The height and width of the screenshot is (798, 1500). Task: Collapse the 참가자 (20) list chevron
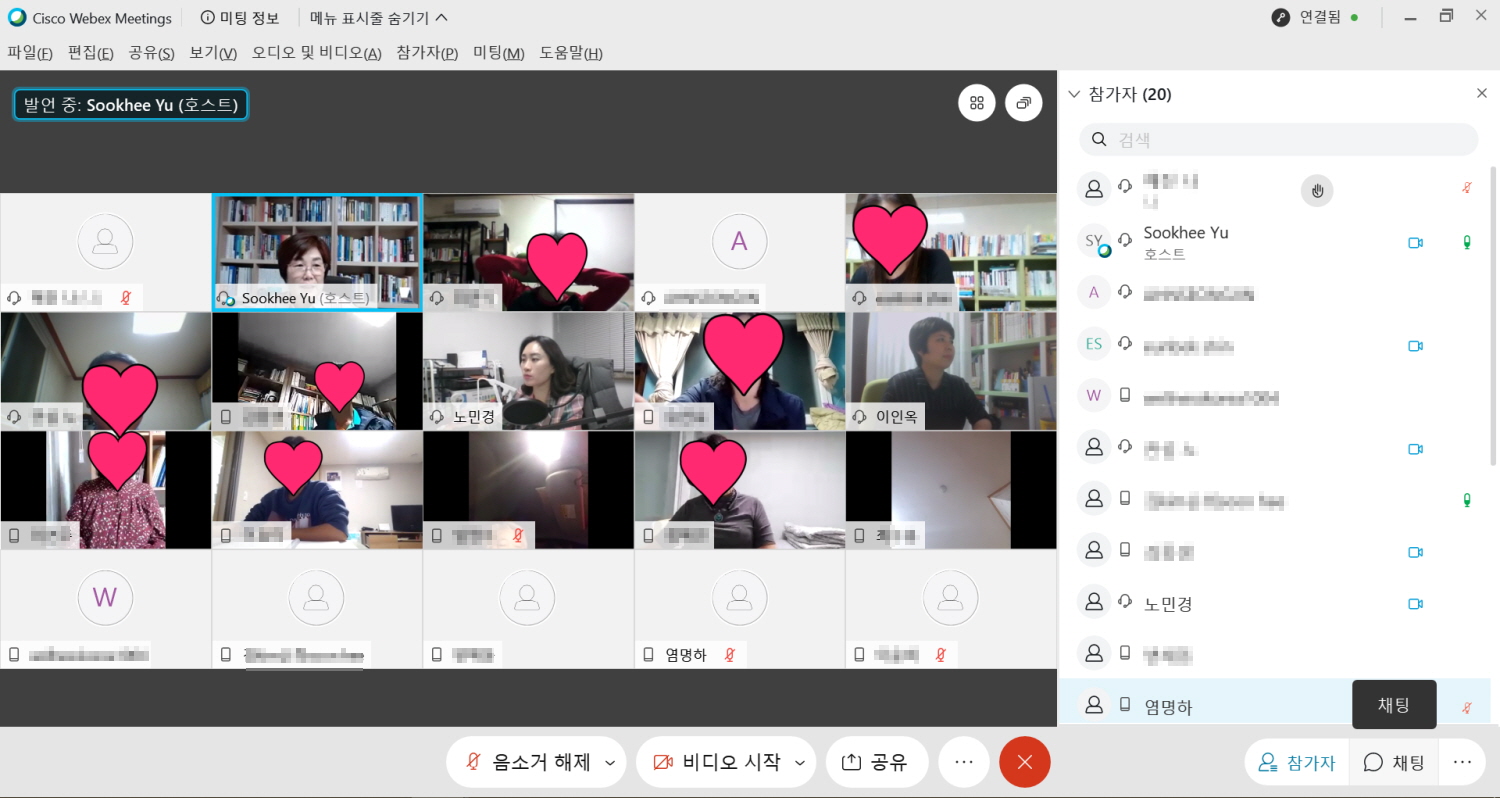point(1075,94)
